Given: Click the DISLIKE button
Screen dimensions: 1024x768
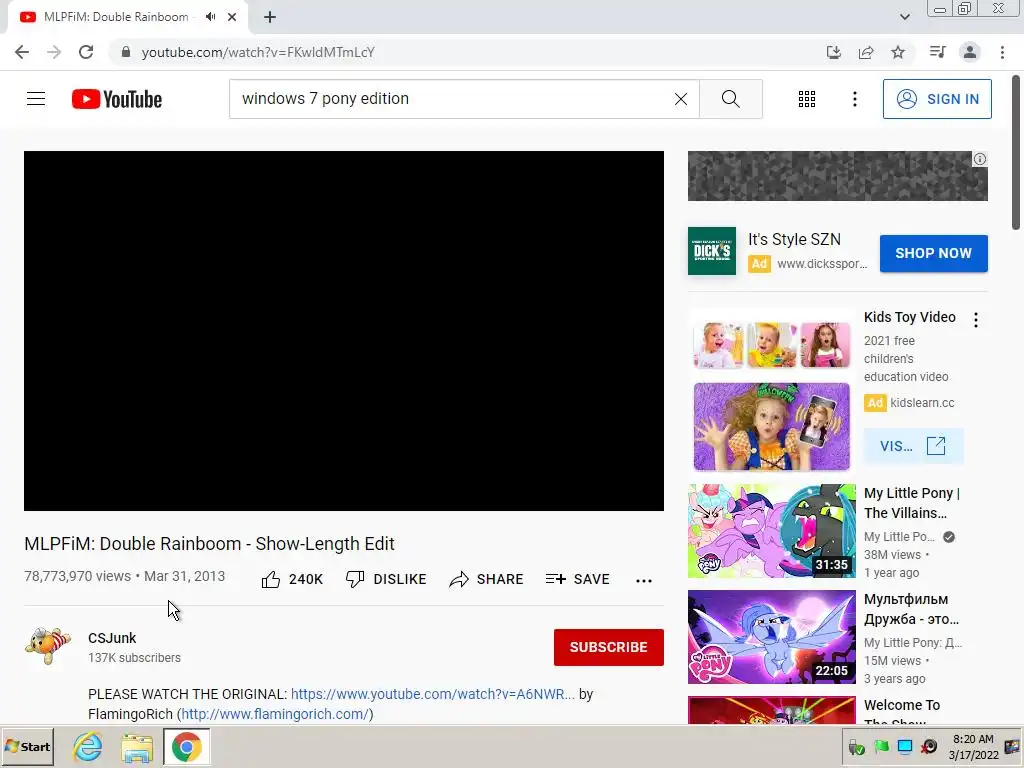Looking at the screenshot, I should pos(386,579).
